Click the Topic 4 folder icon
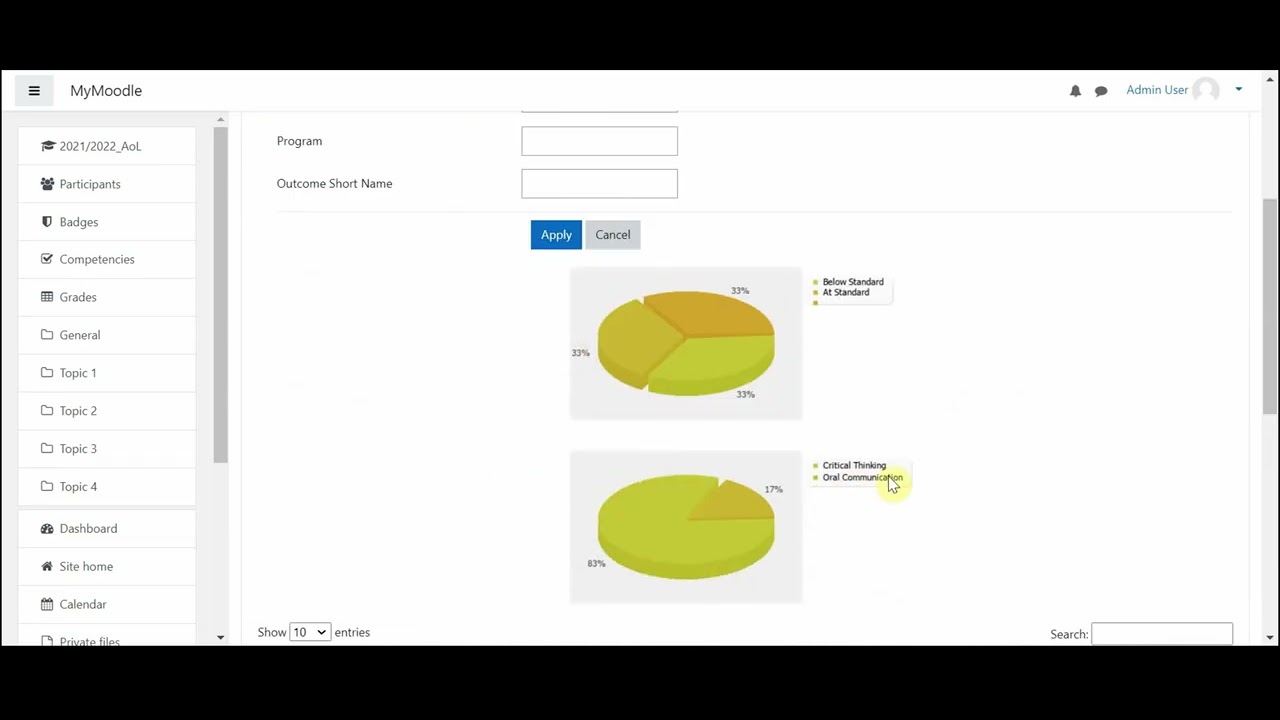 point(47,487)
